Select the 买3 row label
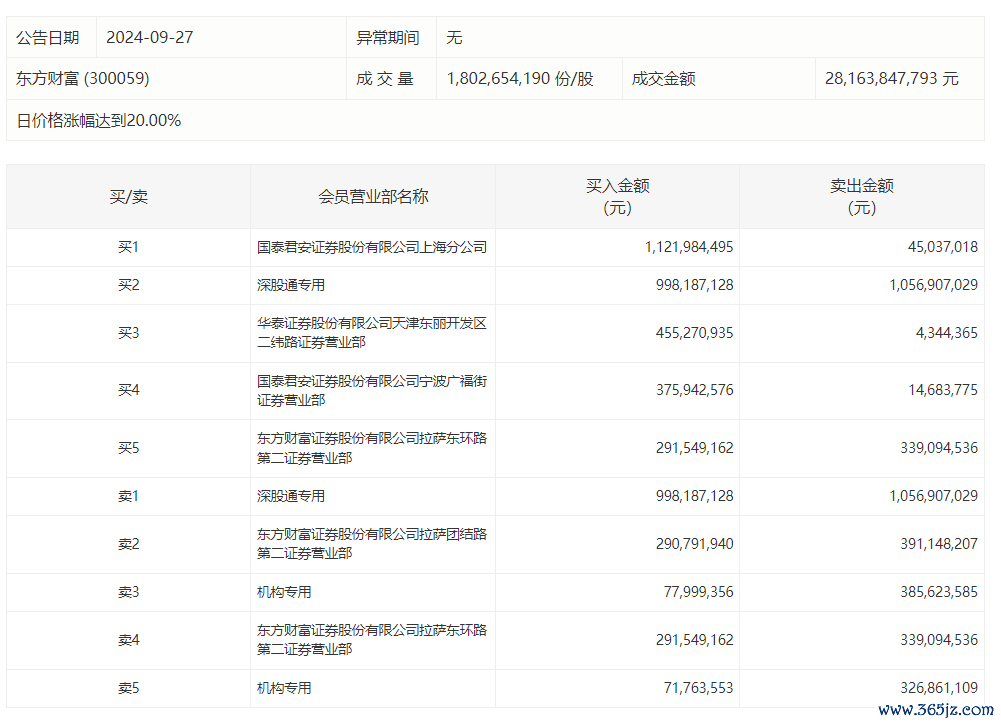1001x725 pixels. click(128, 333)
